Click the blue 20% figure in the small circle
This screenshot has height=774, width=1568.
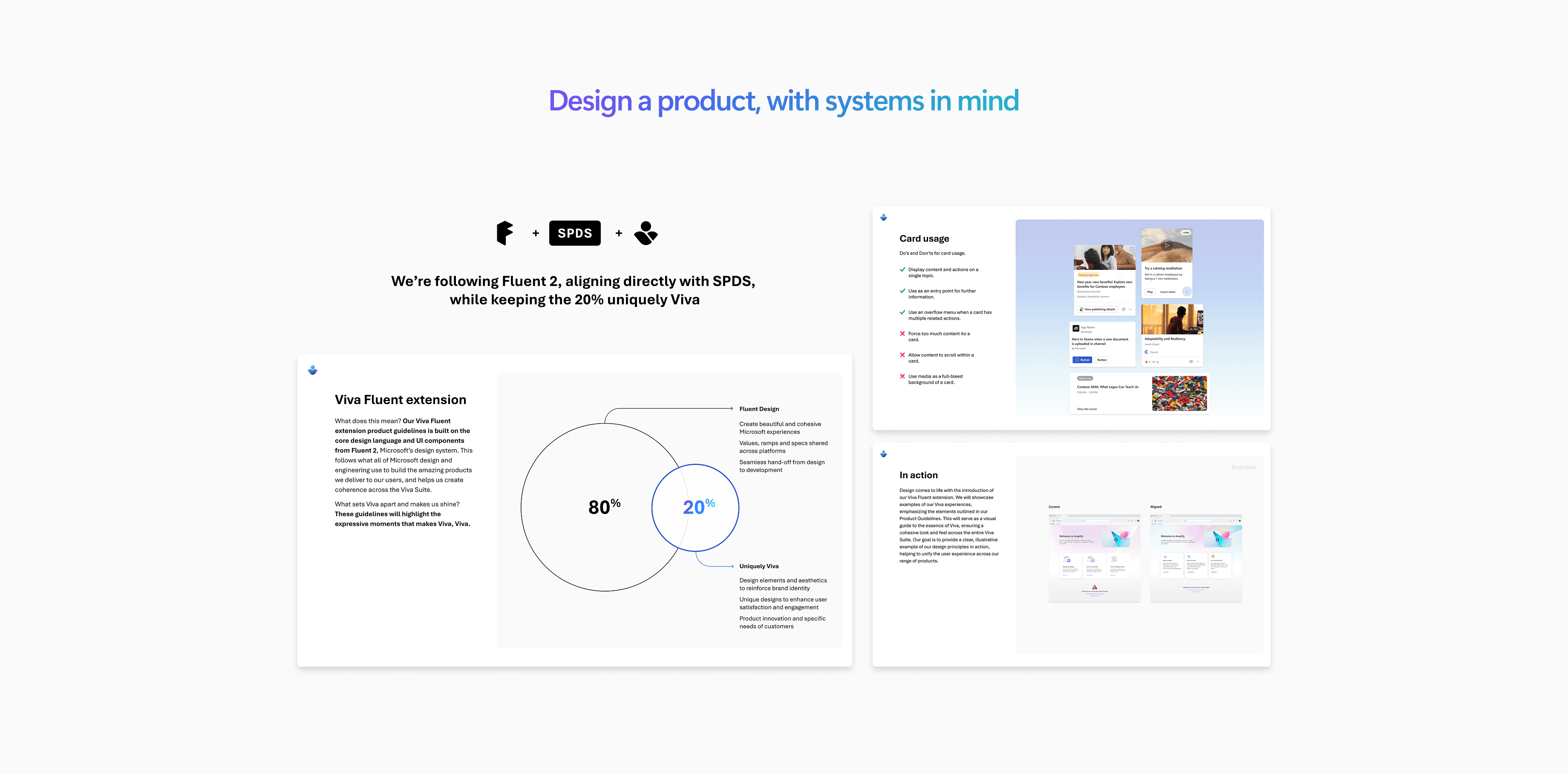pyautogui.click(x=699, y=507)
